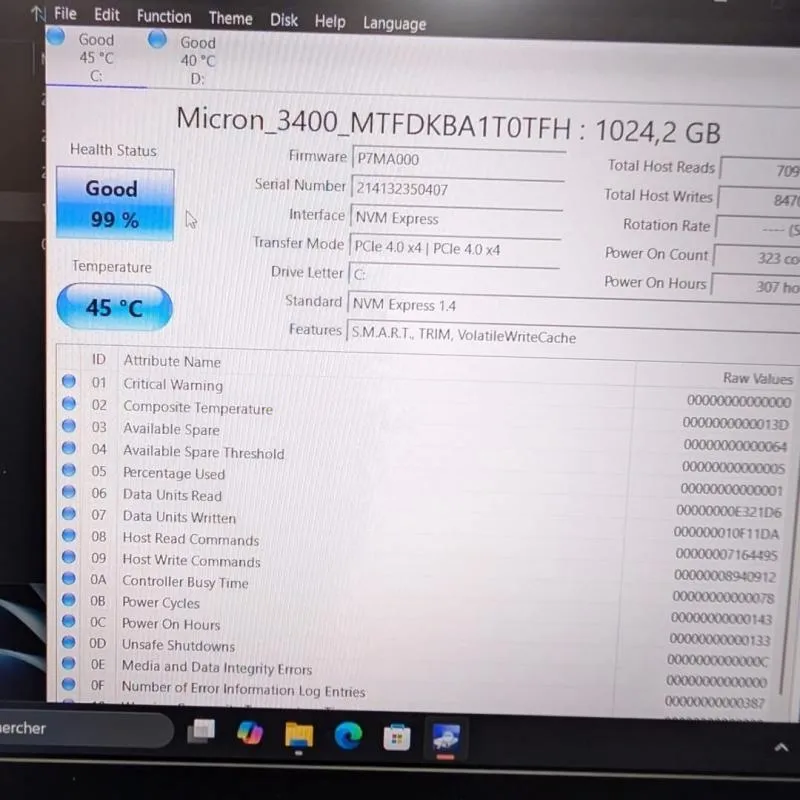
Task: Select the Host Read Commands attribute text
Action: pos(191,539)
